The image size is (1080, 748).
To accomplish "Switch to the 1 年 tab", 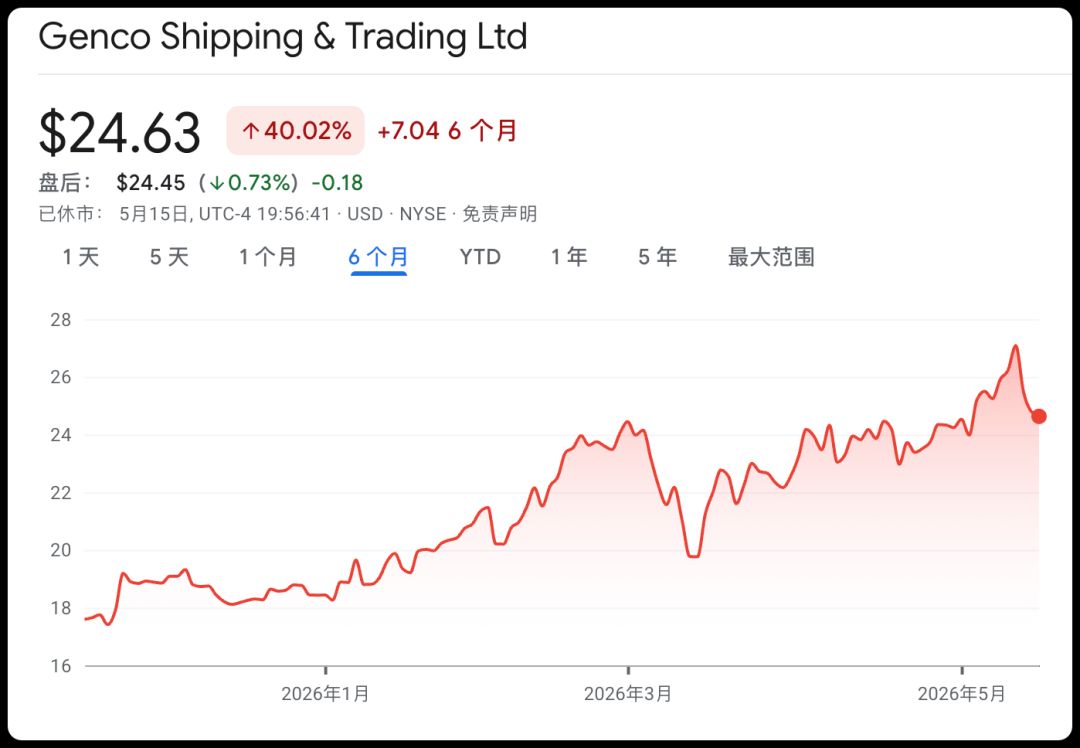I will tap(568, 258).
